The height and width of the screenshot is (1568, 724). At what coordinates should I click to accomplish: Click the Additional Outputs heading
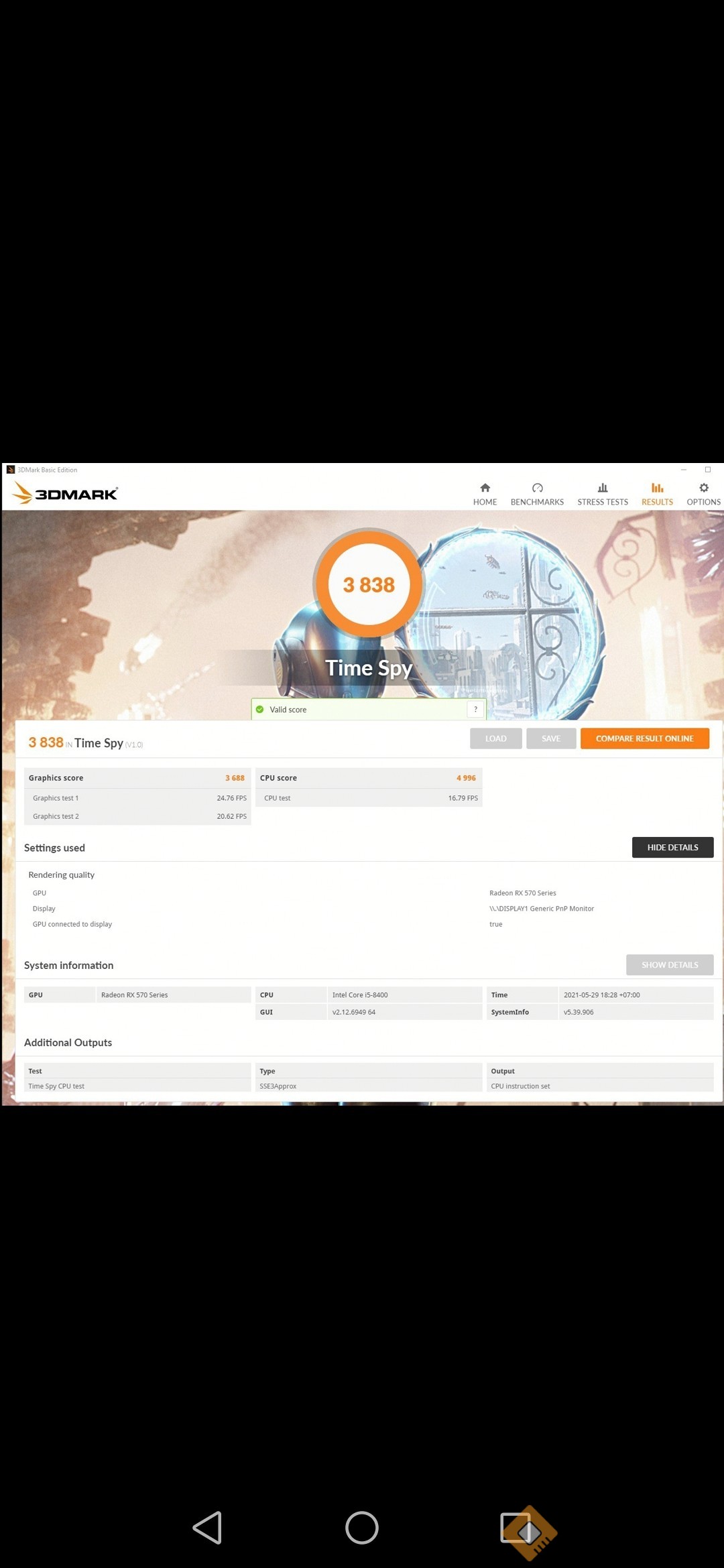[68, 1043]
